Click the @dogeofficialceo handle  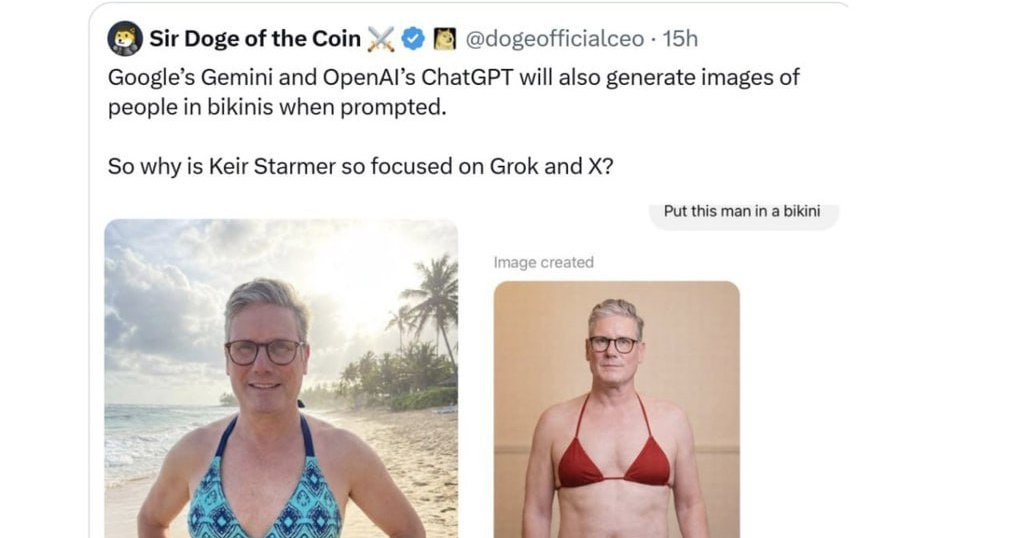[554, 39]
